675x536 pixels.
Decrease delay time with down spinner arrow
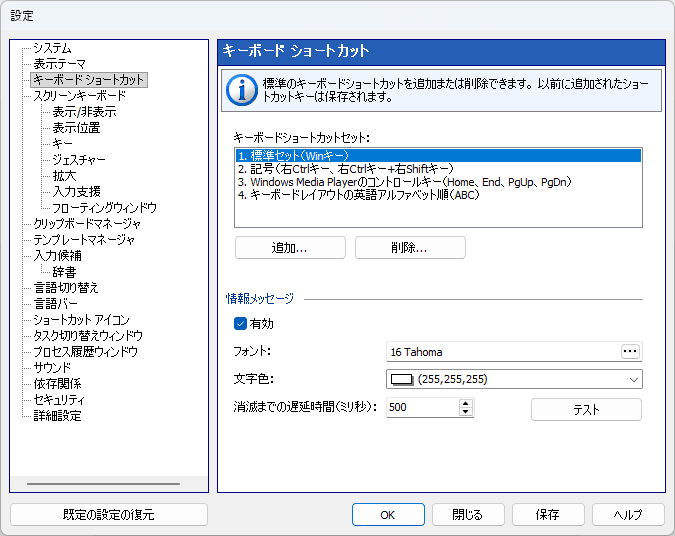point(465,412)
